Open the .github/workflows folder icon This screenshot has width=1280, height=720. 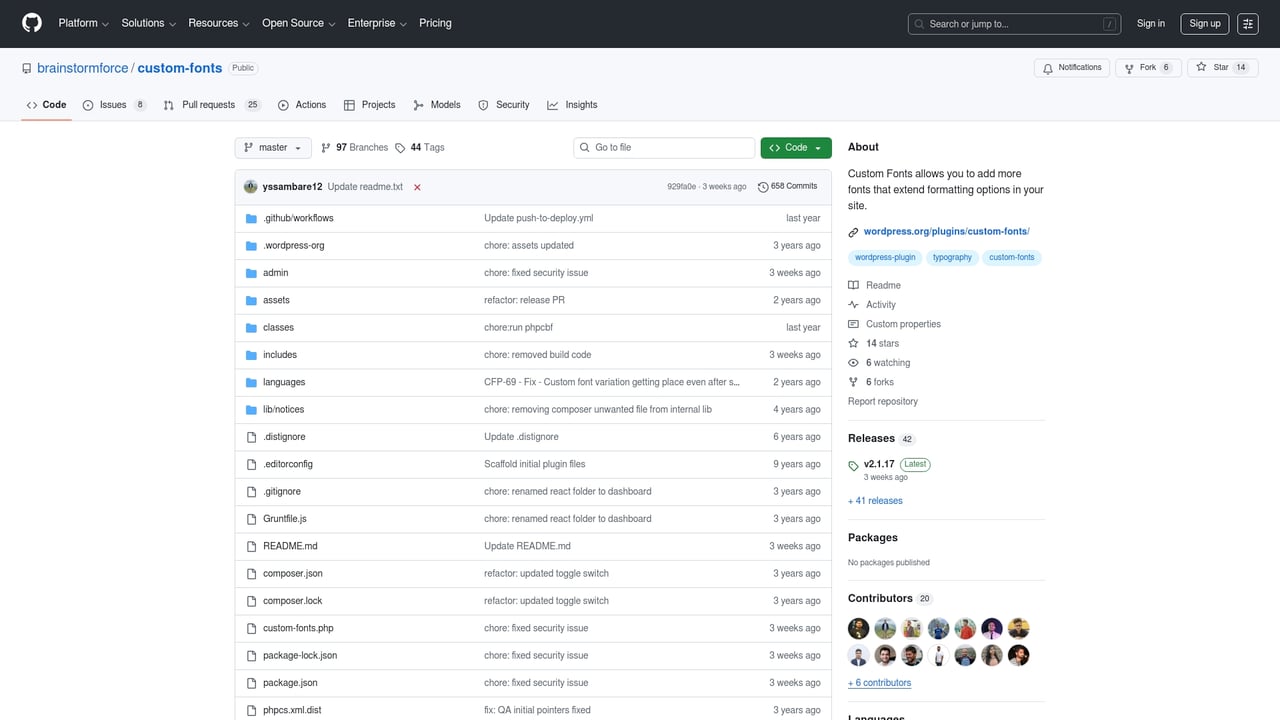coord(251,217)
